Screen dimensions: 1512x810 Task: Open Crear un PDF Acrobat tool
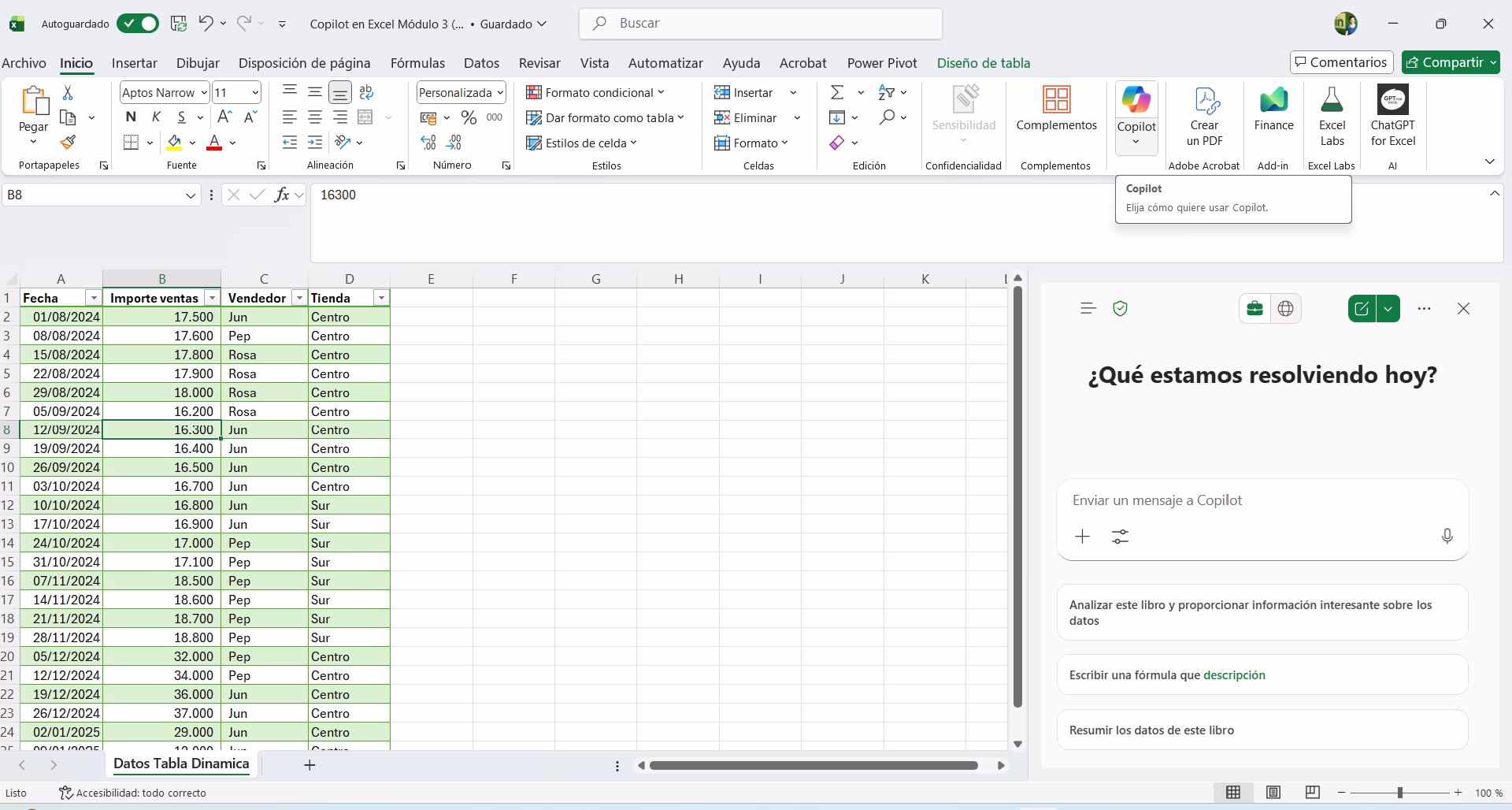point(1205,117)
